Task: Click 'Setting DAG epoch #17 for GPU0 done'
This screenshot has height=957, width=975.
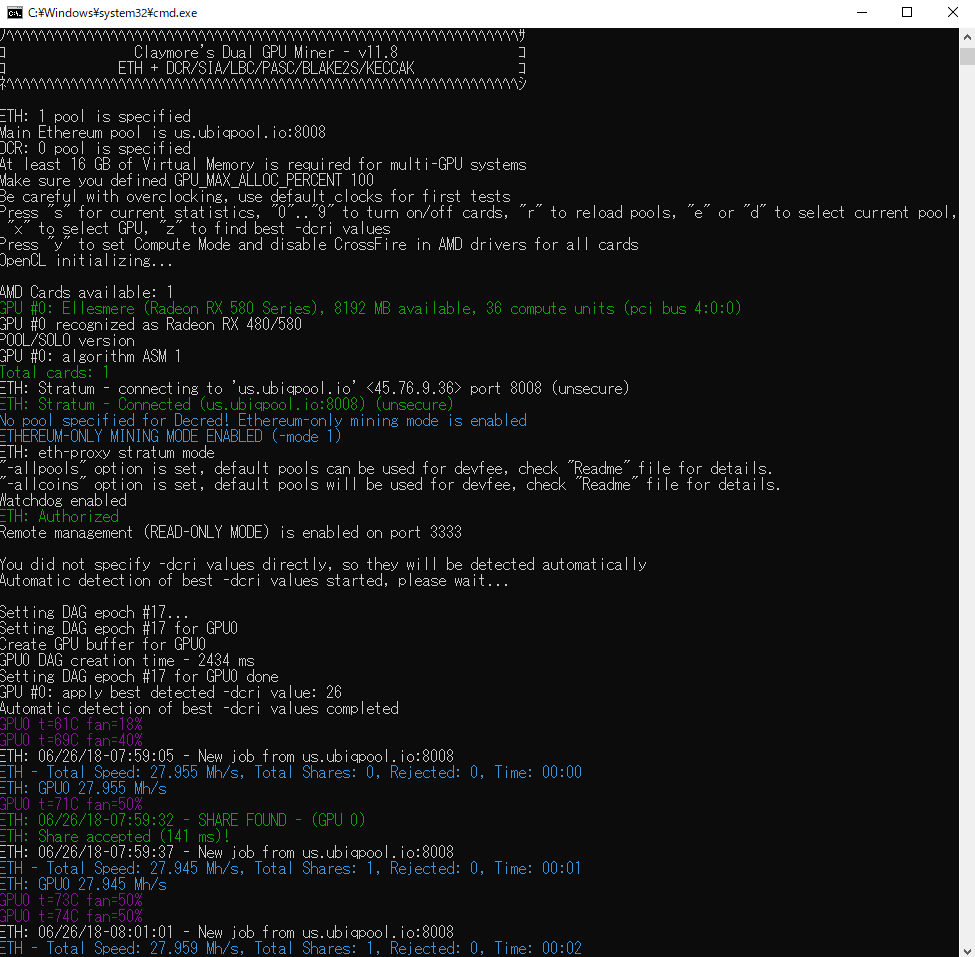Action: click(x=139, y=677)
